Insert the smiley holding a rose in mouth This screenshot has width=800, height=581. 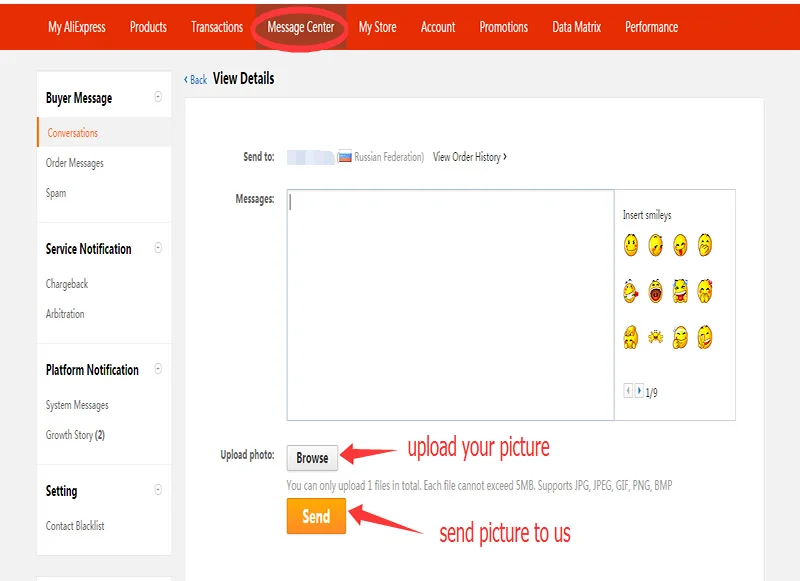(x=631, y=291)
